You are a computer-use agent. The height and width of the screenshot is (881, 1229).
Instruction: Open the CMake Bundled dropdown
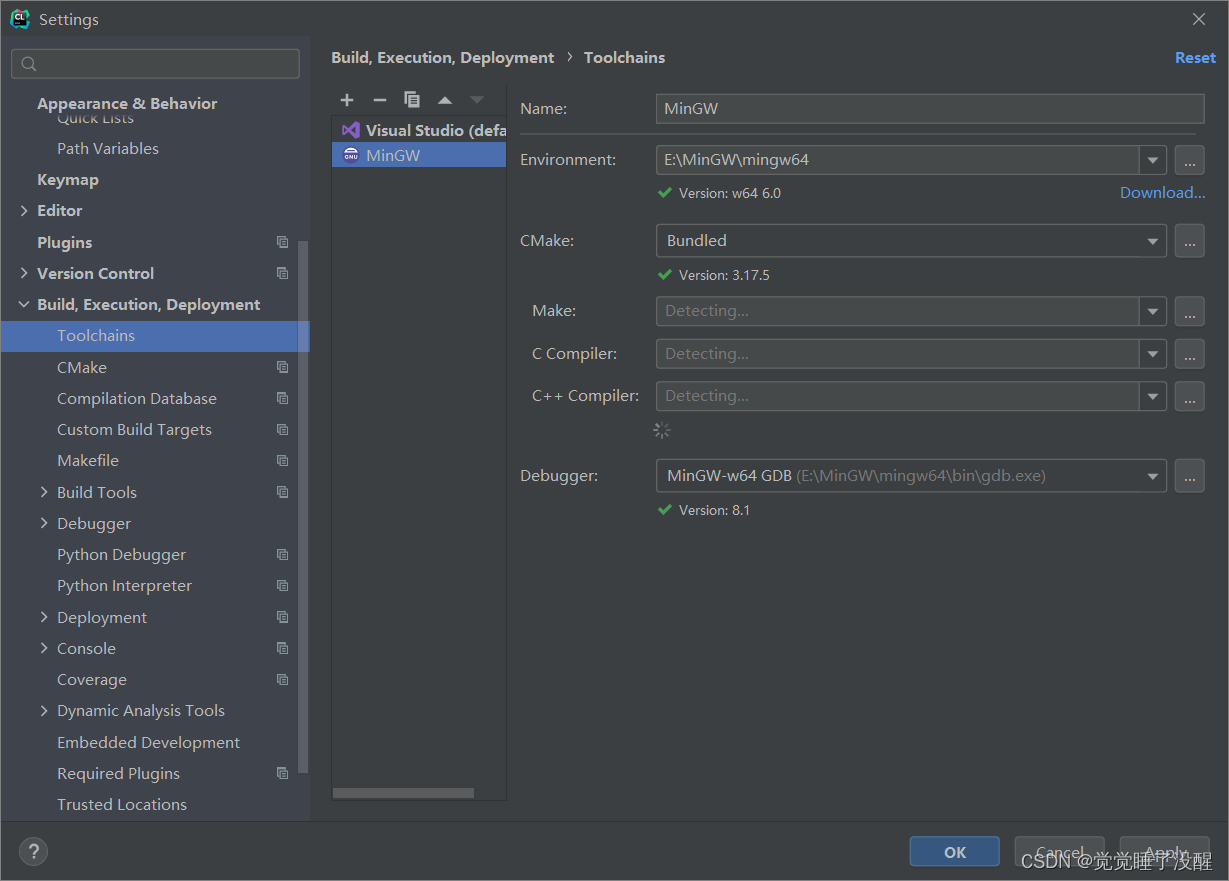click(x=1153, y=241)
